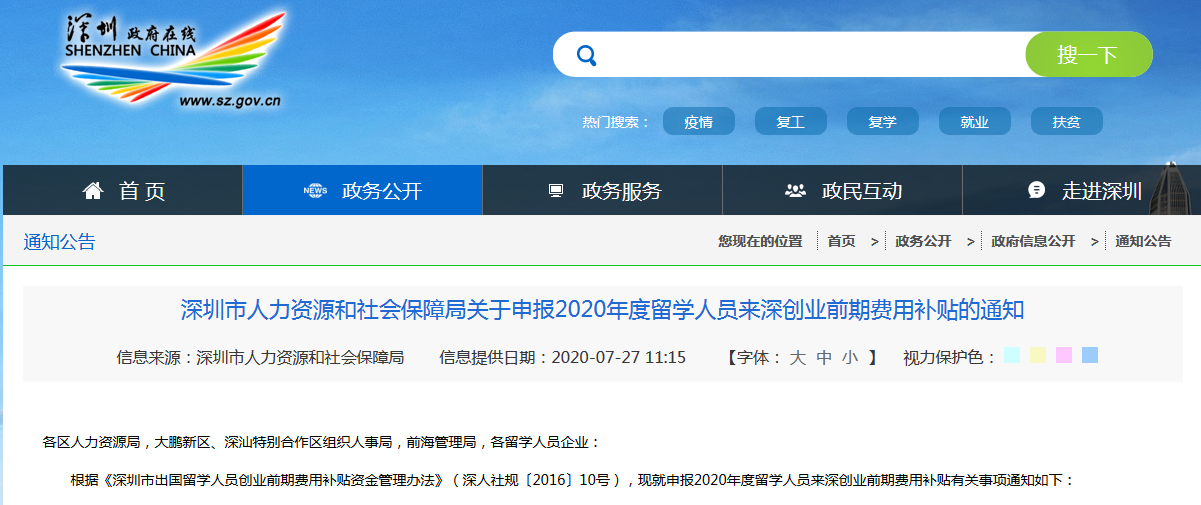This screenshot has width=1201, height=505.
Task: Click the paragraph starting 根据《深圳市出国留学人员
Action: pyautogui.click(x=572, y=480)
